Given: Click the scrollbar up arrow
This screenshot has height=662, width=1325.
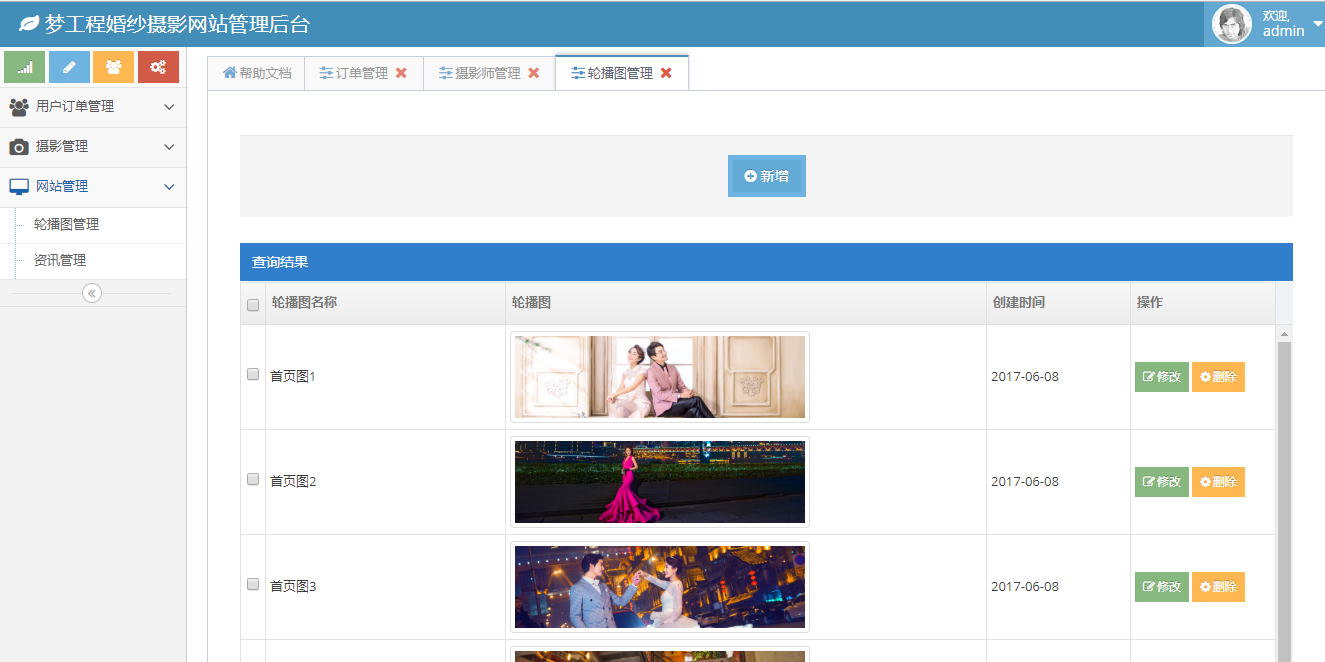Looking at the screenshot, I should (x=1285, y=333).
